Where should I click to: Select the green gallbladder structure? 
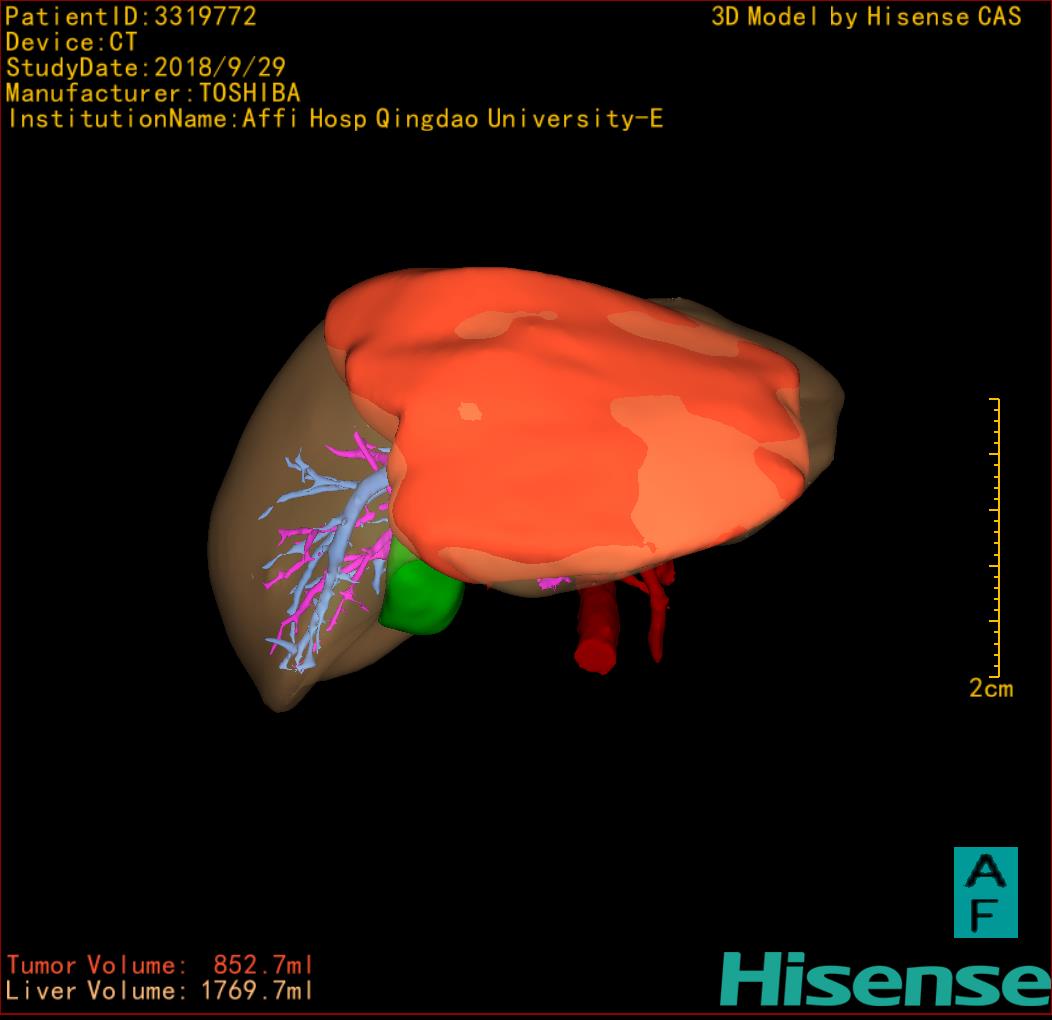[423, 598]
